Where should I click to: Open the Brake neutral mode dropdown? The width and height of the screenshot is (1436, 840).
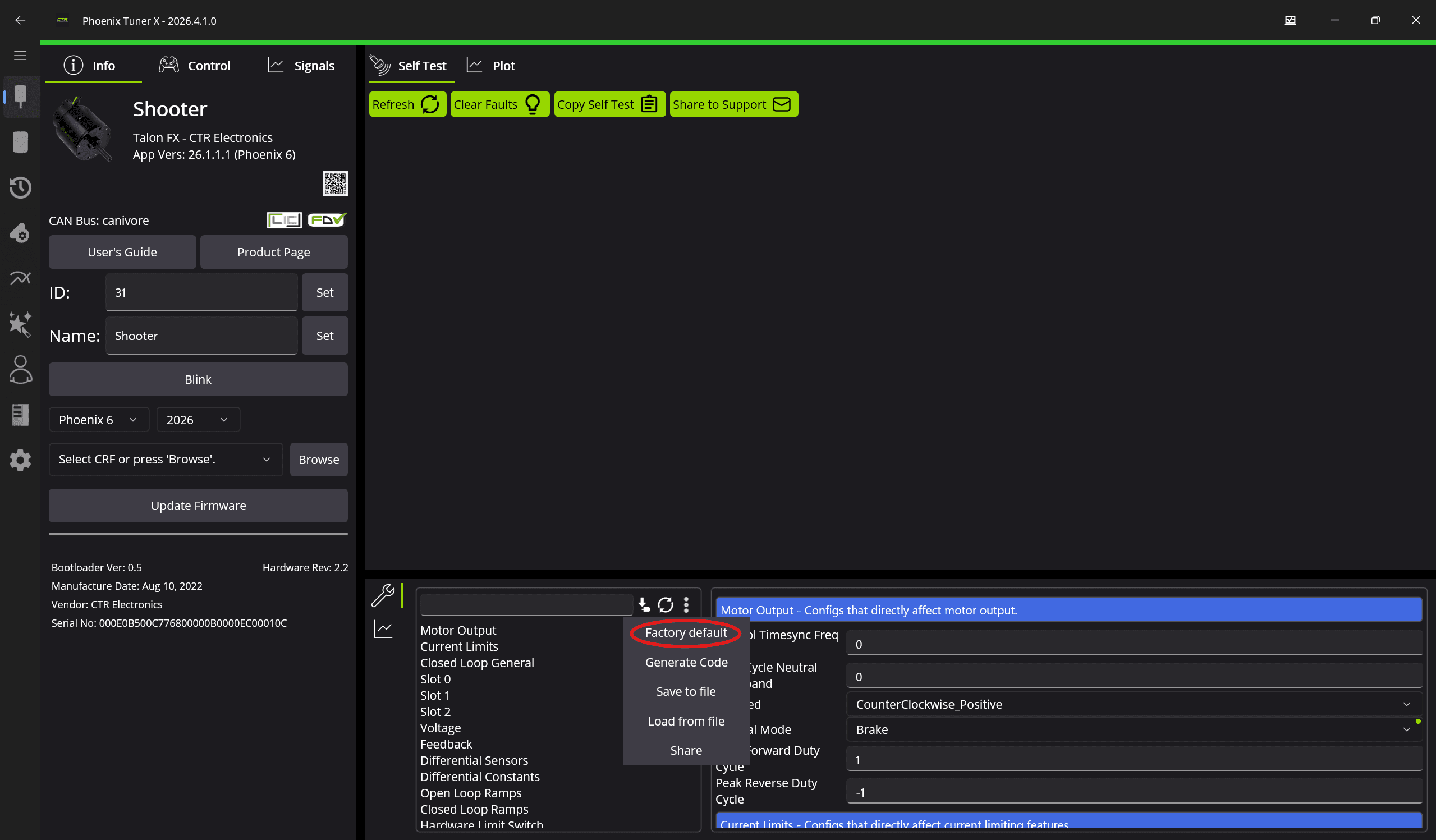(x=1134, y=729)
